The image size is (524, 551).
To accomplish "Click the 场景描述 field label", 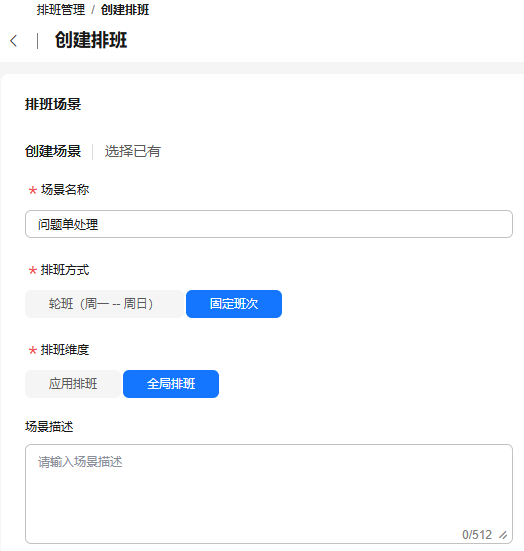I will point(49,427).
